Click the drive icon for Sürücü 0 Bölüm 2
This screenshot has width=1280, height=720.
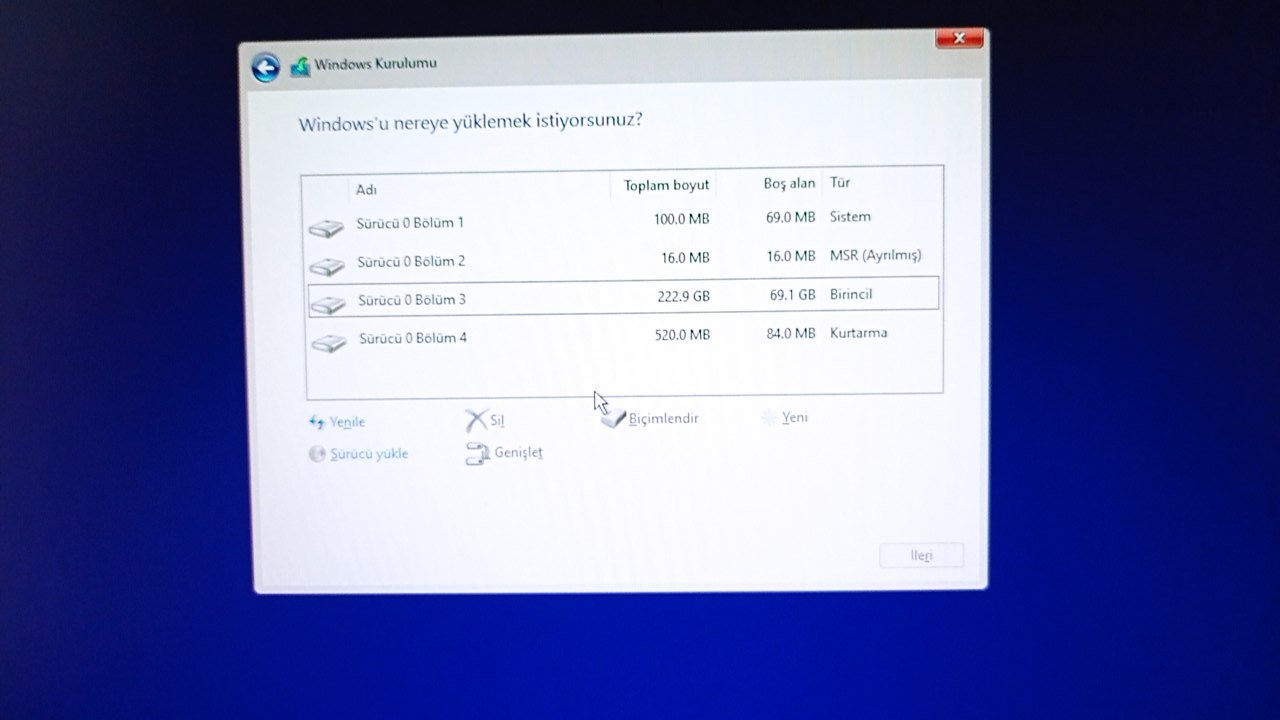coord(327,267)
